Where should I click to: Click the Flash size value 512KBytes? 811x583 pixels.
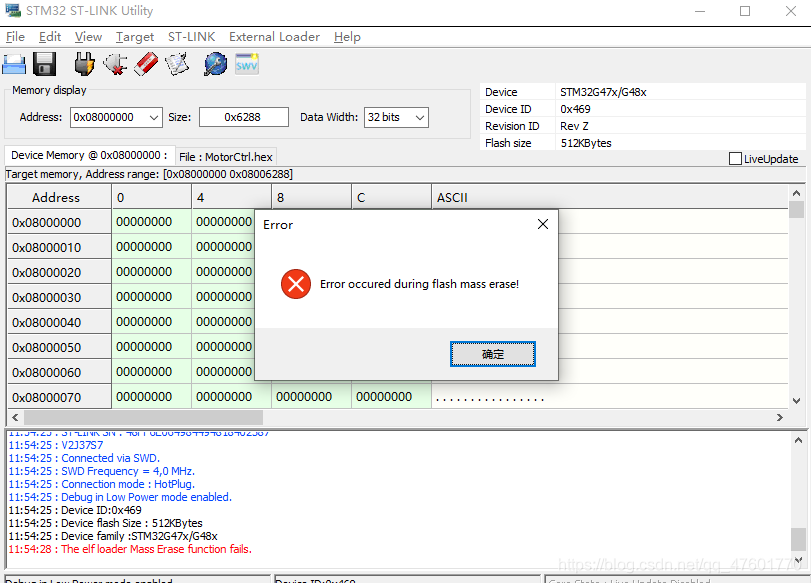point(585,143)
